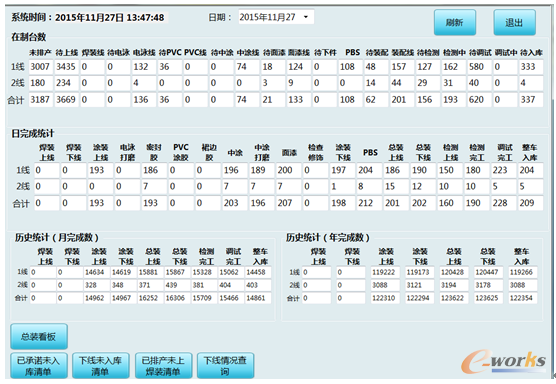Click the 1线 待检测 cell 127

pyautogui.click(x=428, y=67)
